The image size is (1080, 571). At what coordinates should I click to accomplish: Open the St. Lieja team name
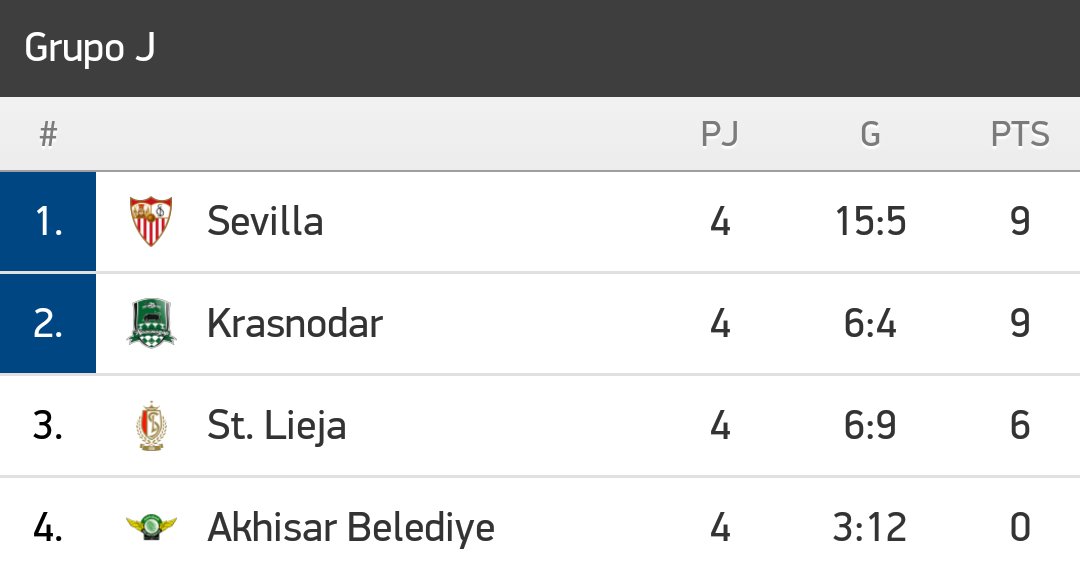276,426
